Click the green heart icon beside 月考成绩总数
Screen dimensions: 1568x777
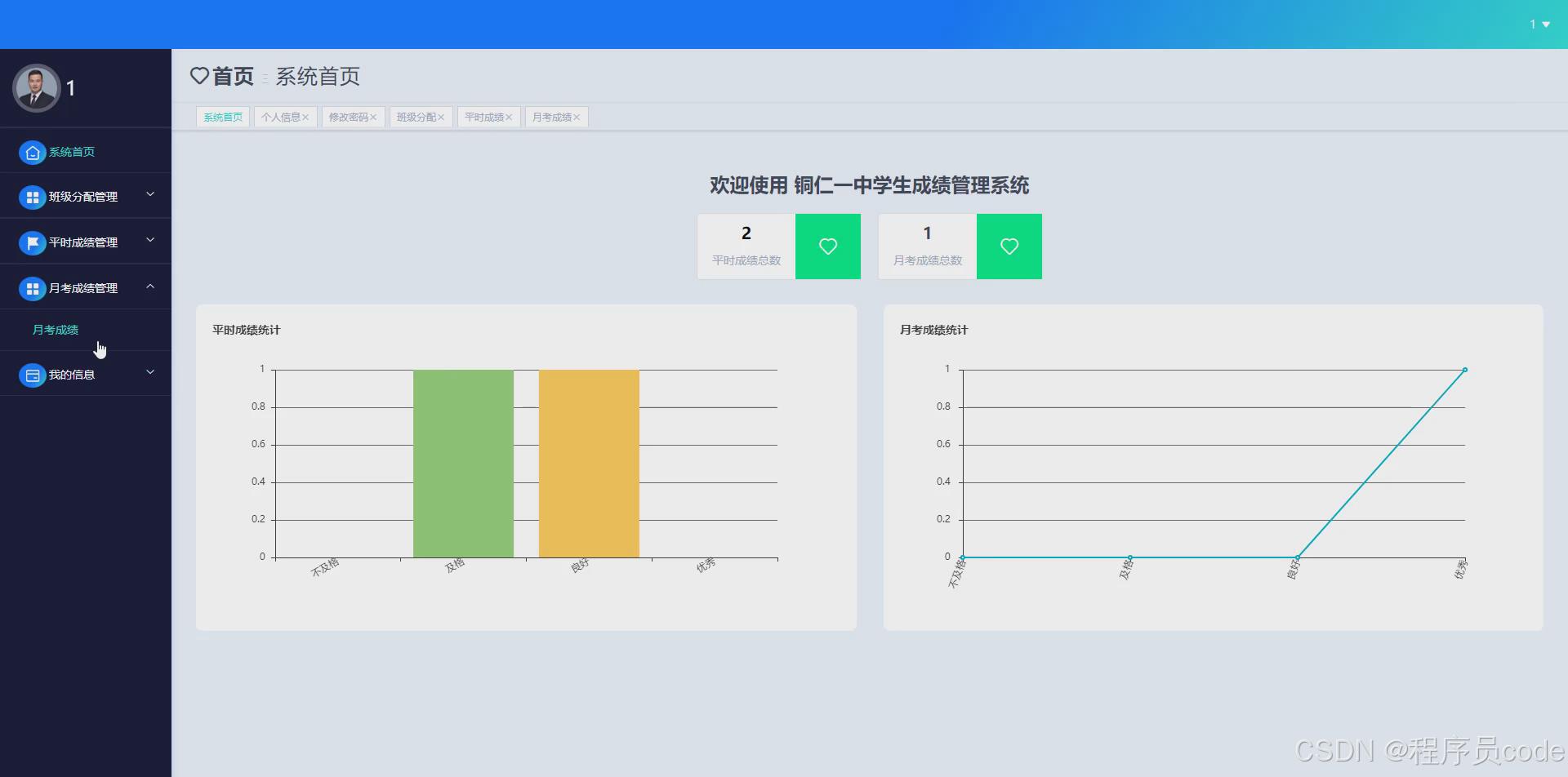(1009, 246)
